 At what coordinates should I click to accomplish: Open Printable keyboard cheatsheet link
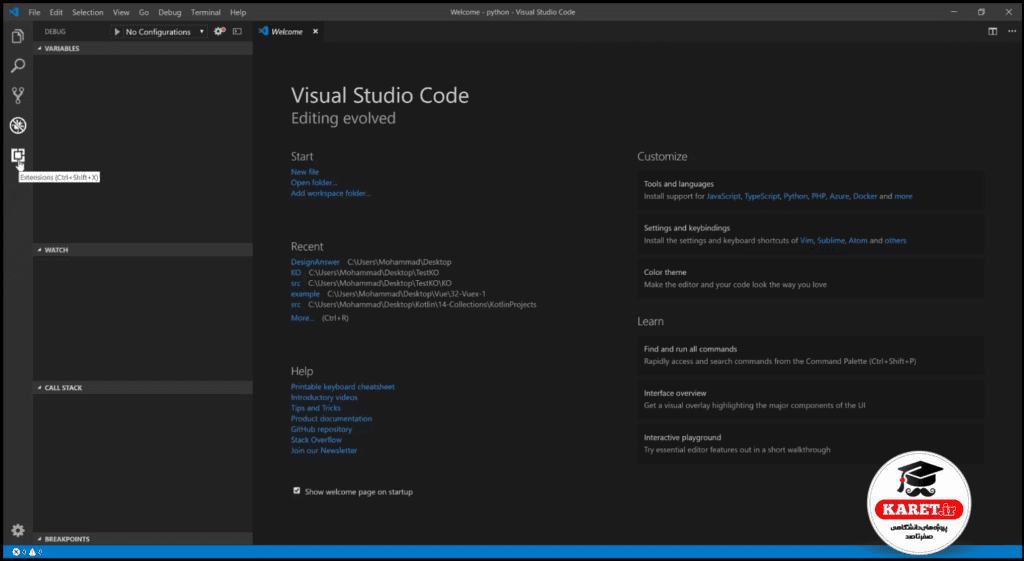tap(343, 387)
